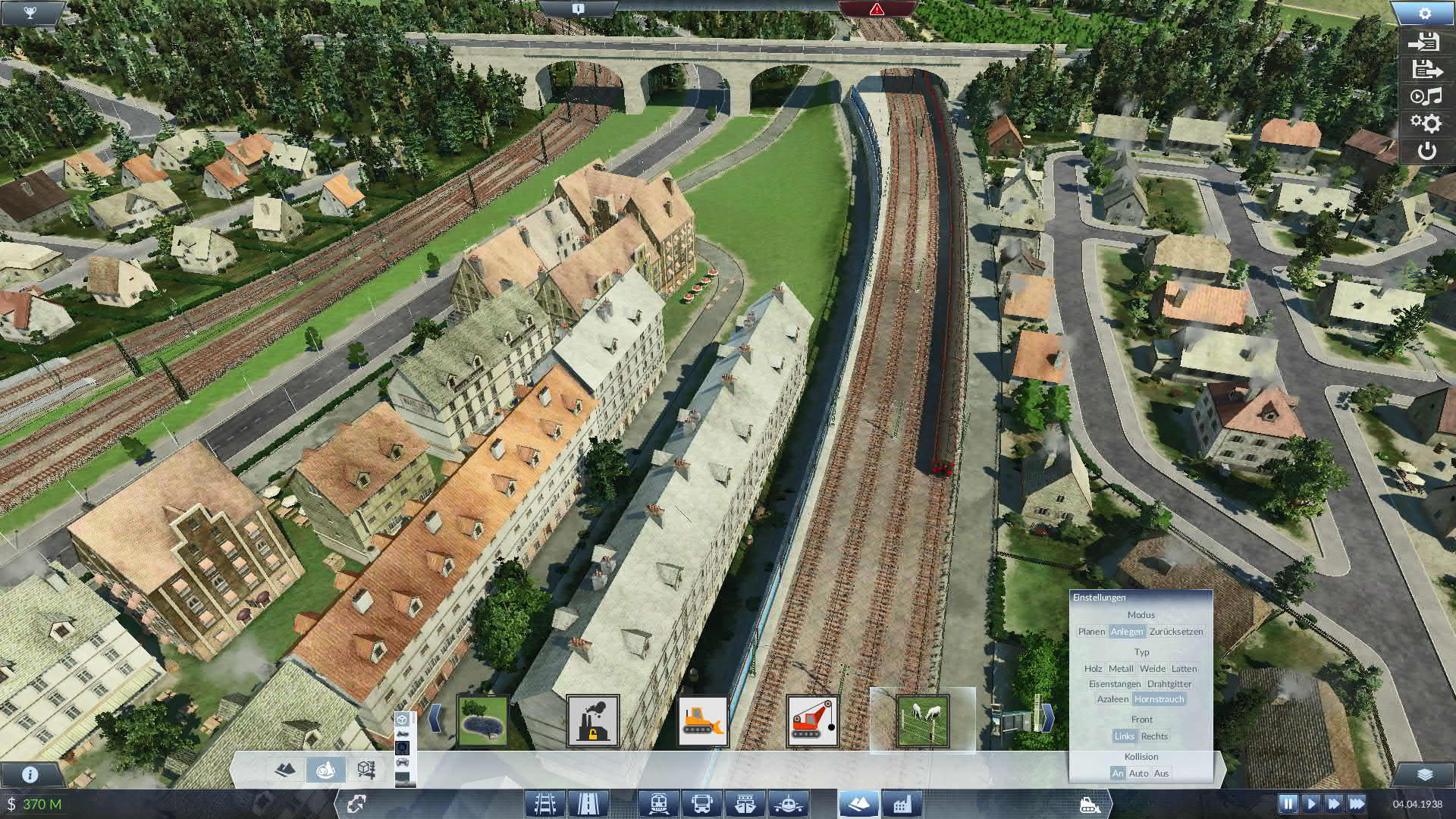
Task: Open the trees and rocks tab
Action: (x=326, y=770)
